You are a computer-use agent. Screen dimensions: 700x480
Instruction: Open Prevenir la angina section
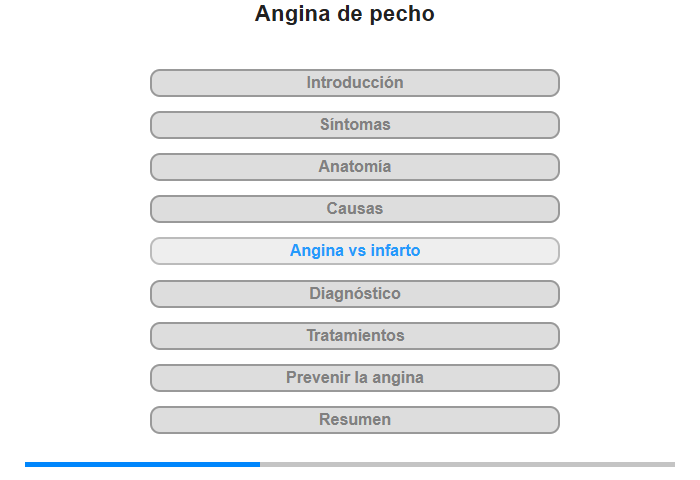[355, 378]
